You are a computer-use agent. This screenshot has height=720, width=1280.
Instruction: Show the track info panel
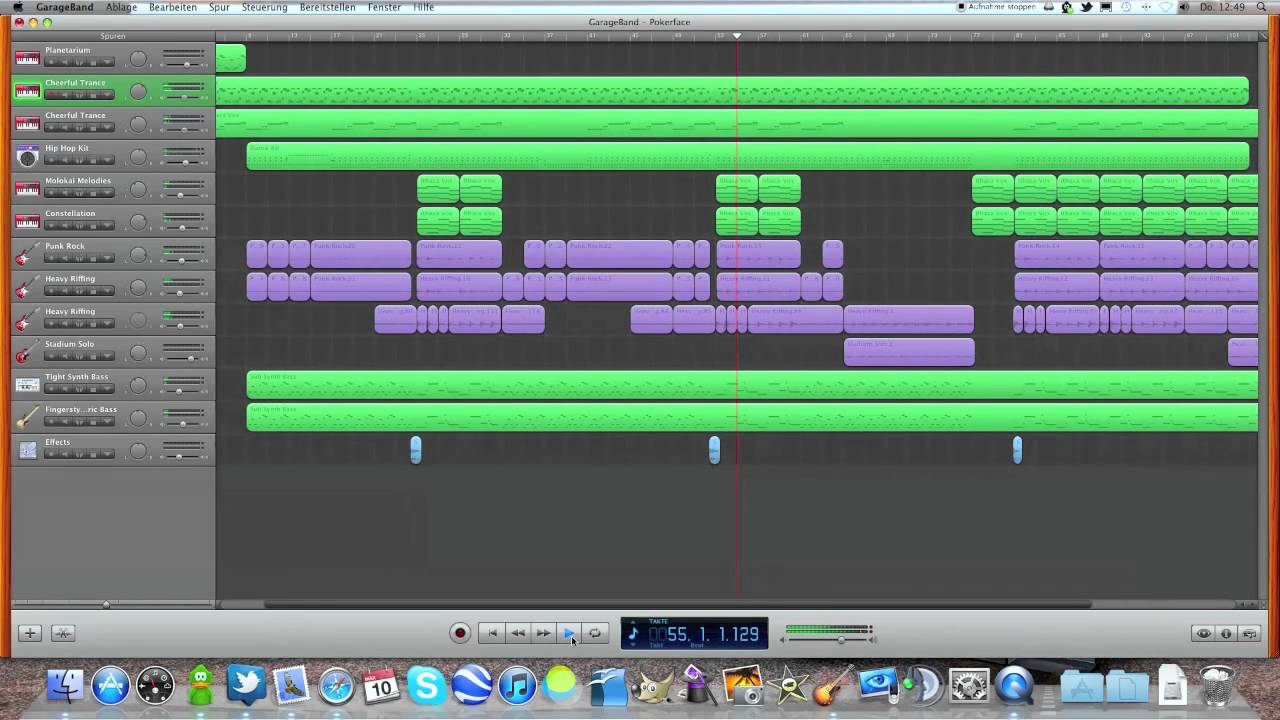click(x=1226, y=633)
